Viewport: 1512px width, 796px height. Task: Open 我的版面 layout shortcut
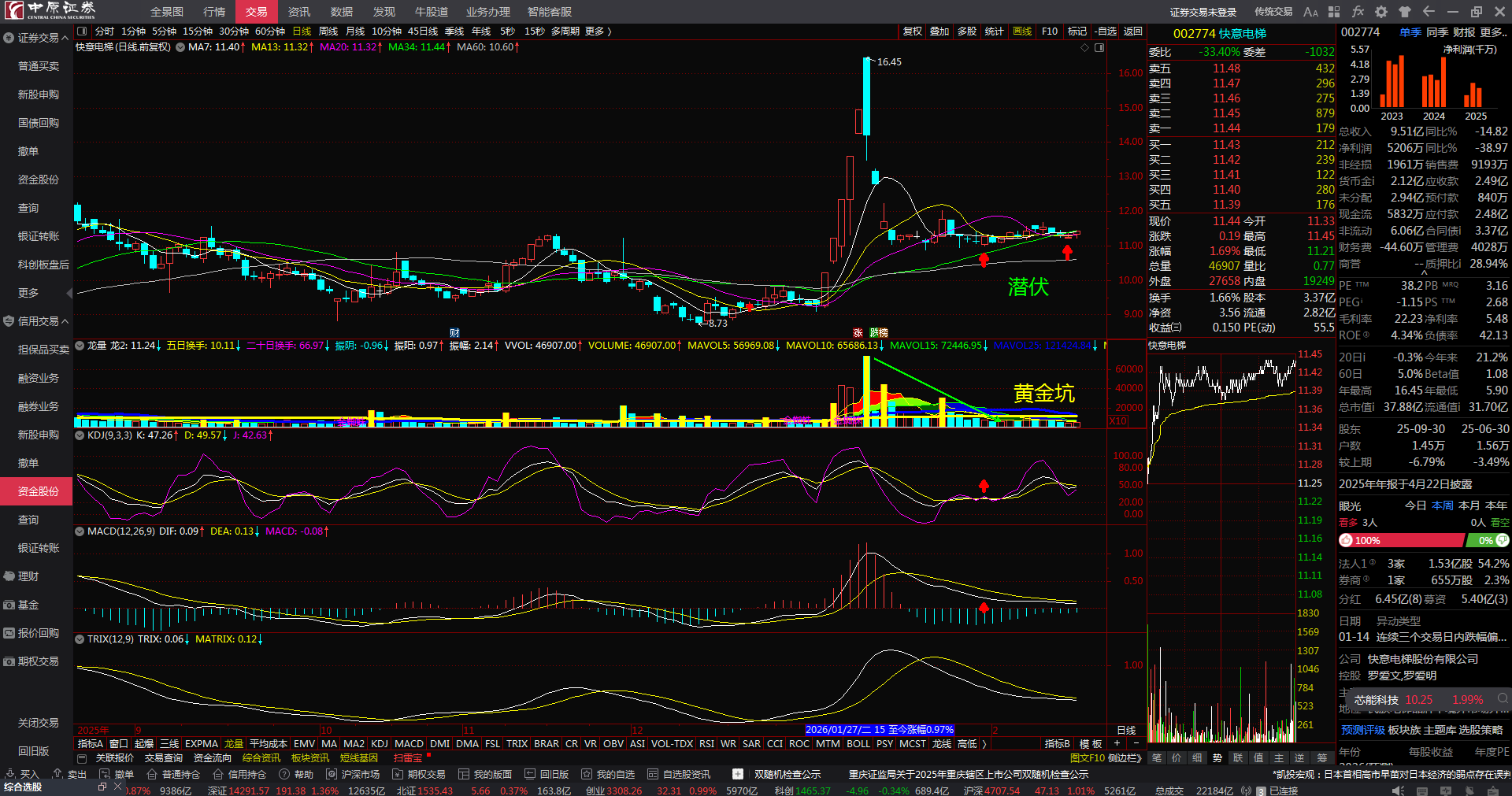[x=485, y=774]
